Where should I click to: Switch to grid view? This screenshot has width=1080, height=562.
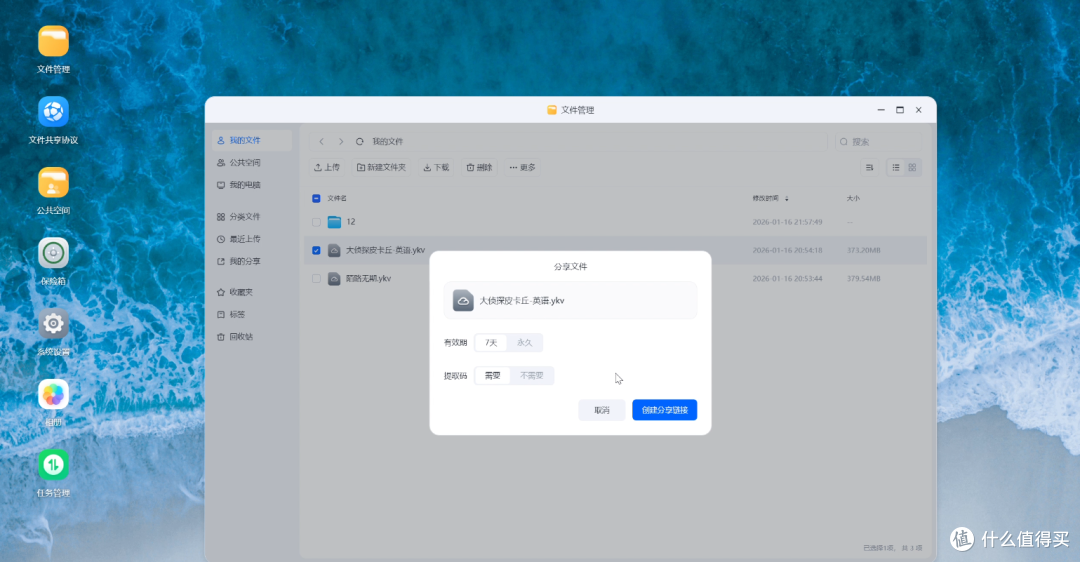pyautogui.click(x=912, y=167)
